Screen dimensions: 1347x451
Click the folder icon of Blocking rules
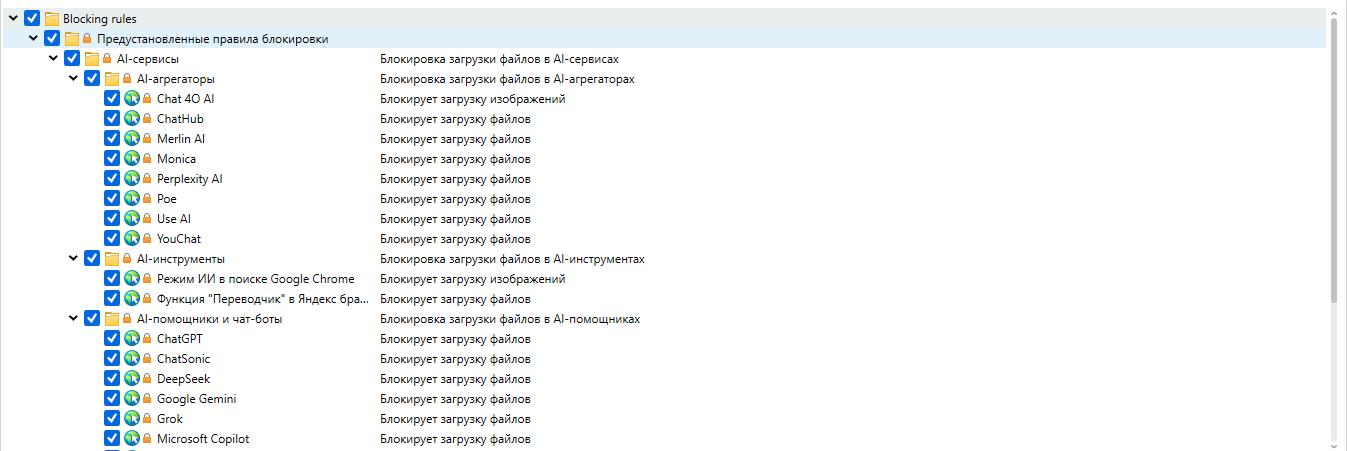click(52, 19)
